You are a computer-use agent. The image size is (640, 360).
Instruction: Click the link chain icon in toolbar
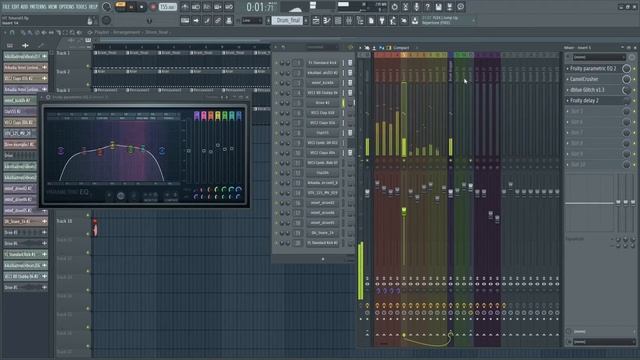[x=218, y=20]
